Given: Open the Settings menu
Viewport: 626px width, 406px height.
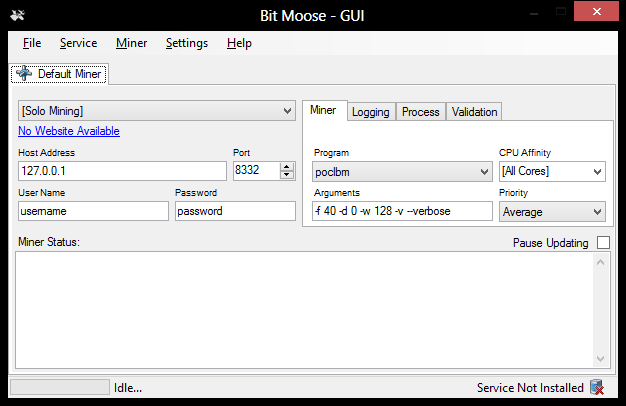Looking at the screenshot, I should click(187, 43).
